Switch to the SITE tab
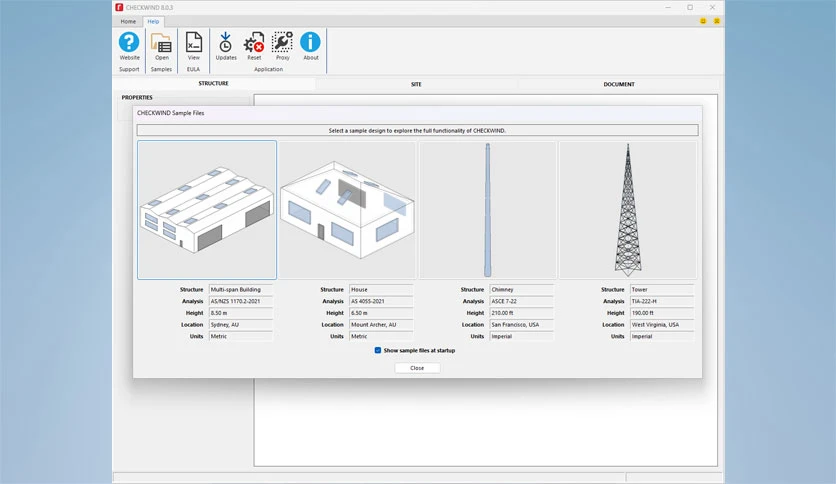The width and height of the screenshot is (836, 484). (416, 84)
